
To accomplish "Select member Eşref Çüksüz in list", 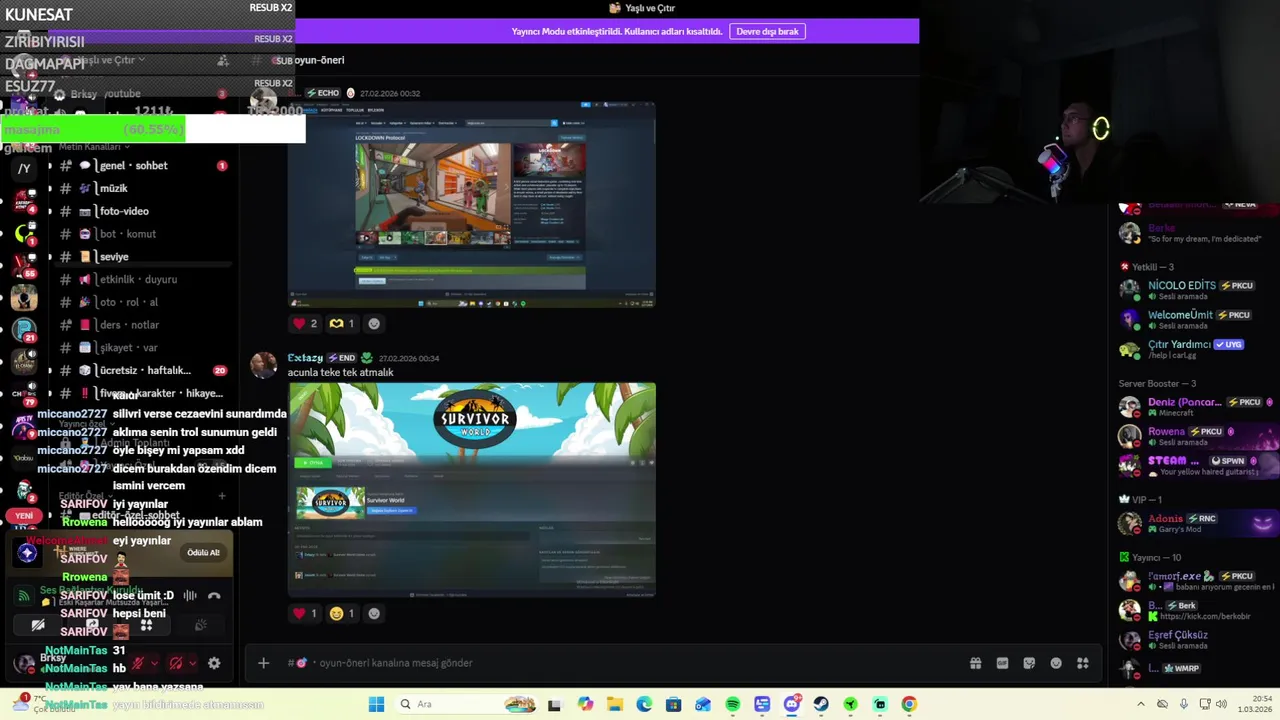I will pyautogui.click(x=1197, y=640).
